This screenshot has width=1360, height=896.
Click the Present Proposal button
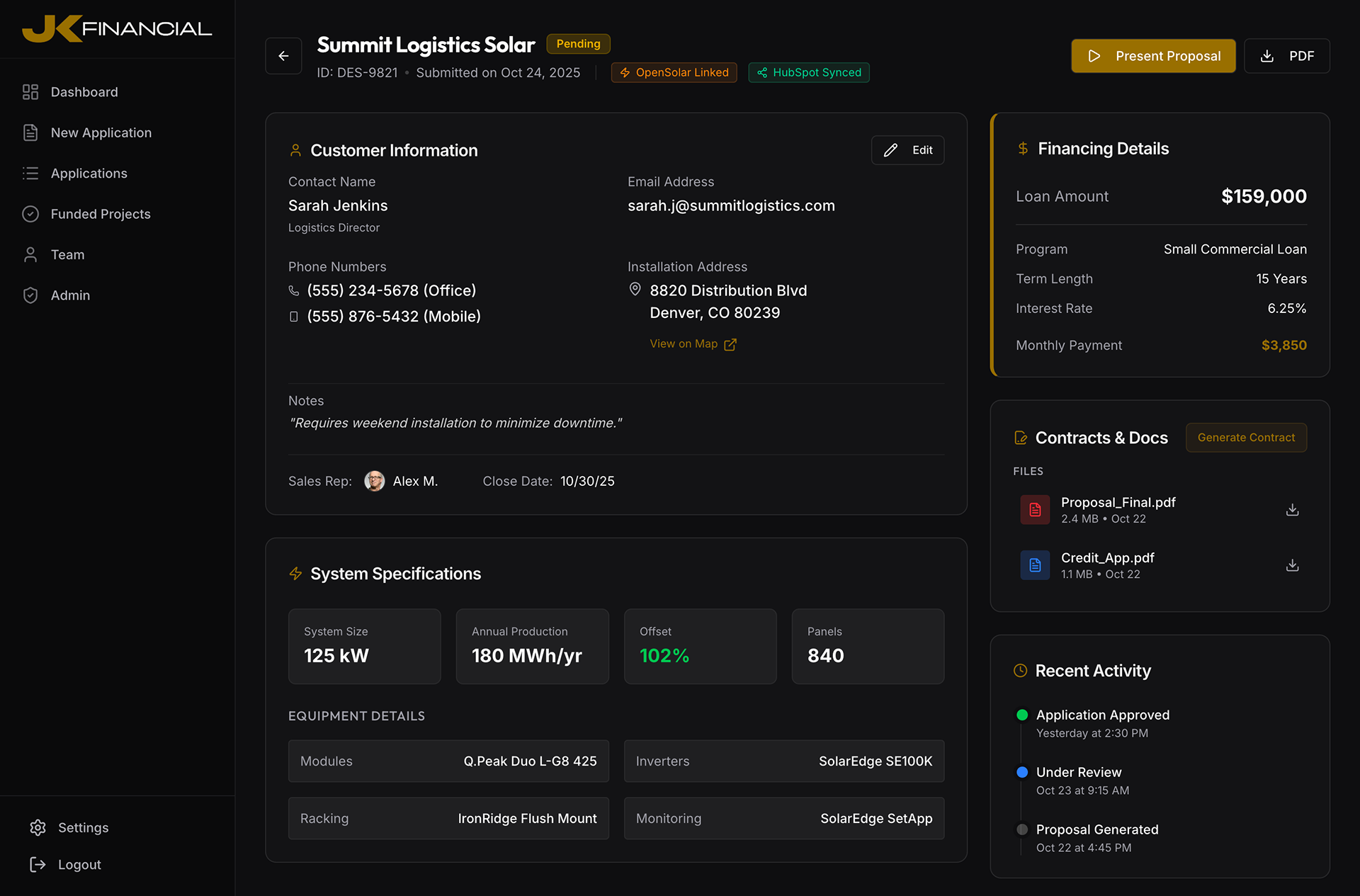[1153, 56]
